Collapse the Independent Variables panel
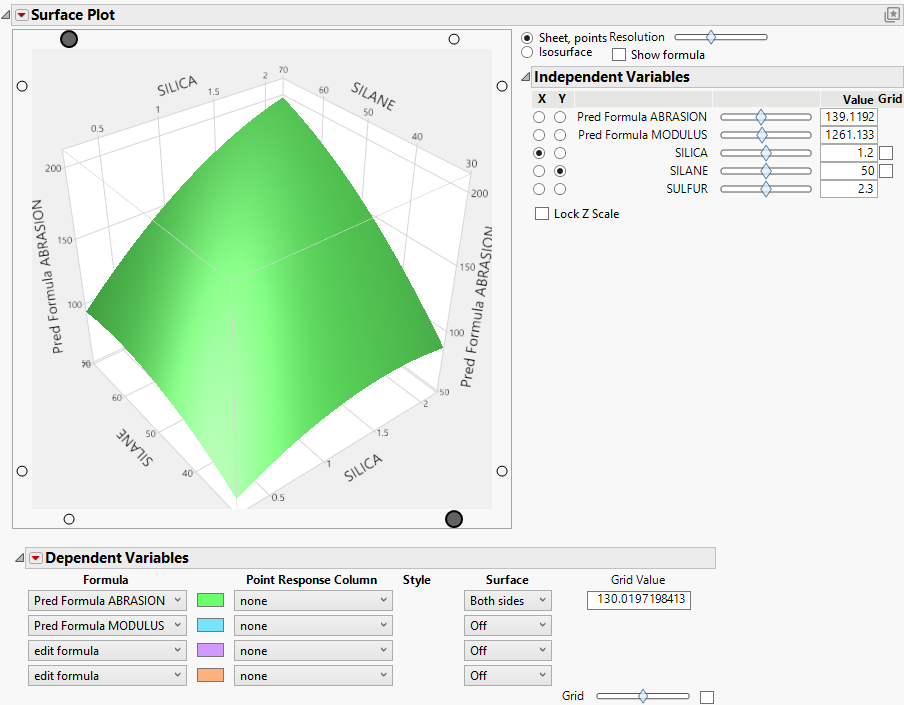Viewport: 904px width, 705px height. 525,76
